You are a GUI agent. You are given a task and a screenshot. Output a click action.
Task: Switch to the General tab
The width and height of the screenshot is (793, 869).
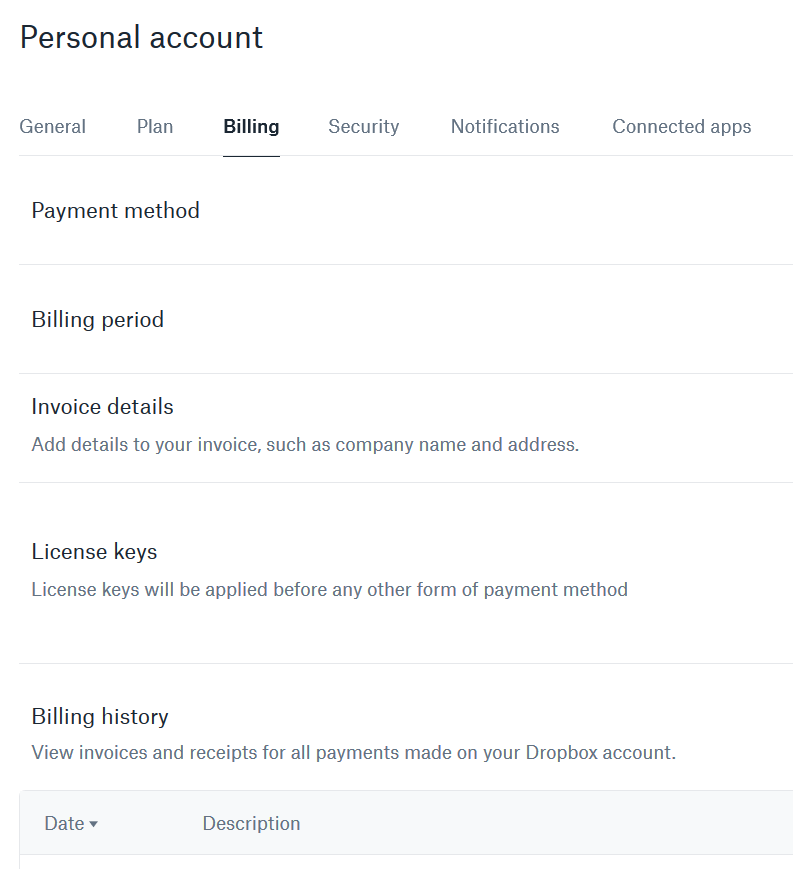[53, 127]
